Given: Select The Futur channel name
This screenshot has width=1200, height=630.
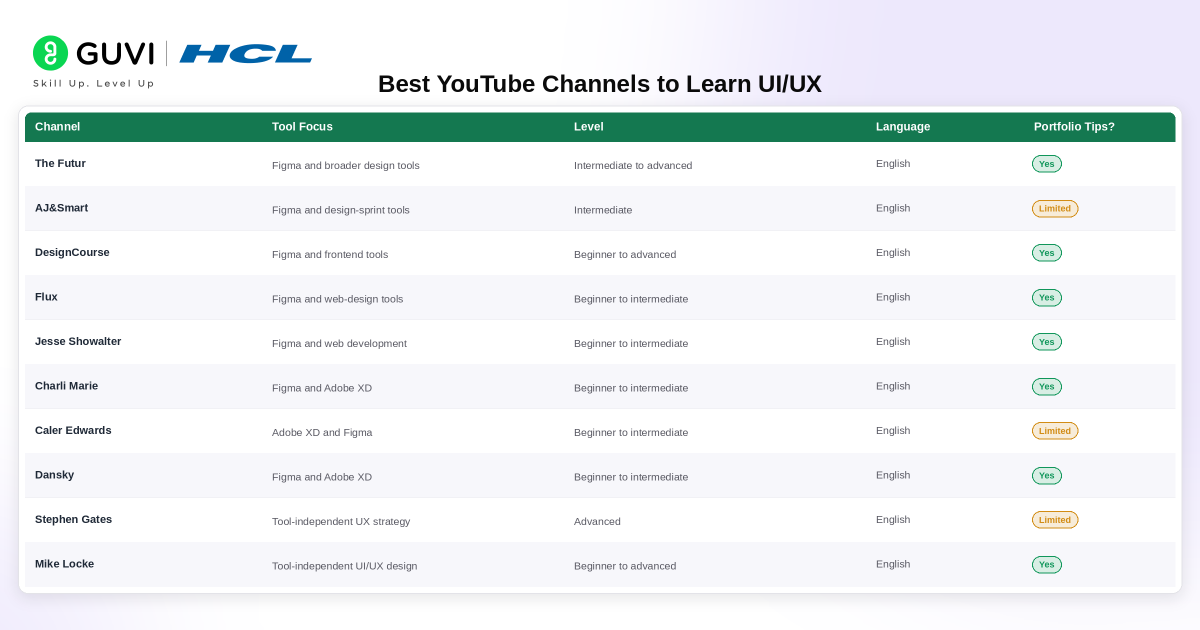Looking at the screenshot, I should coord(60,163).
